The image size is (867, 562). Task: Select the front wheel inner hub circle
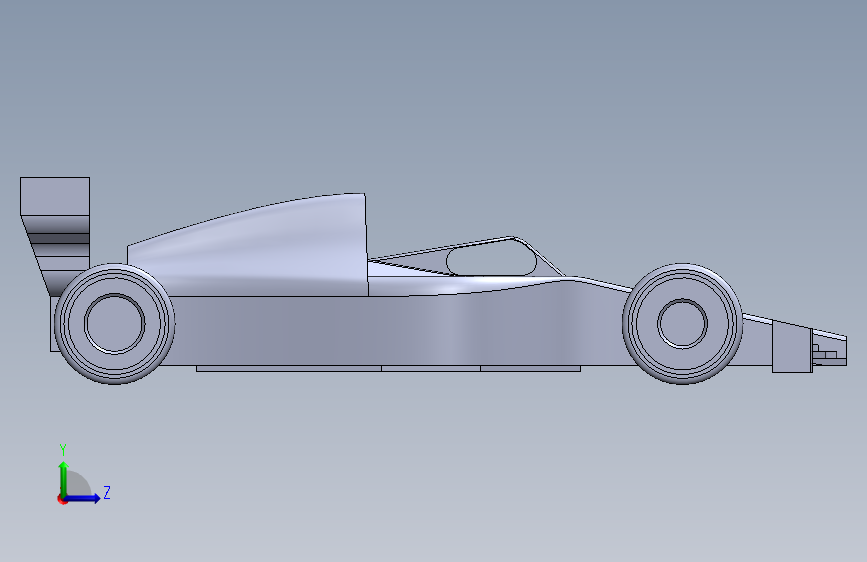(682, 324)
